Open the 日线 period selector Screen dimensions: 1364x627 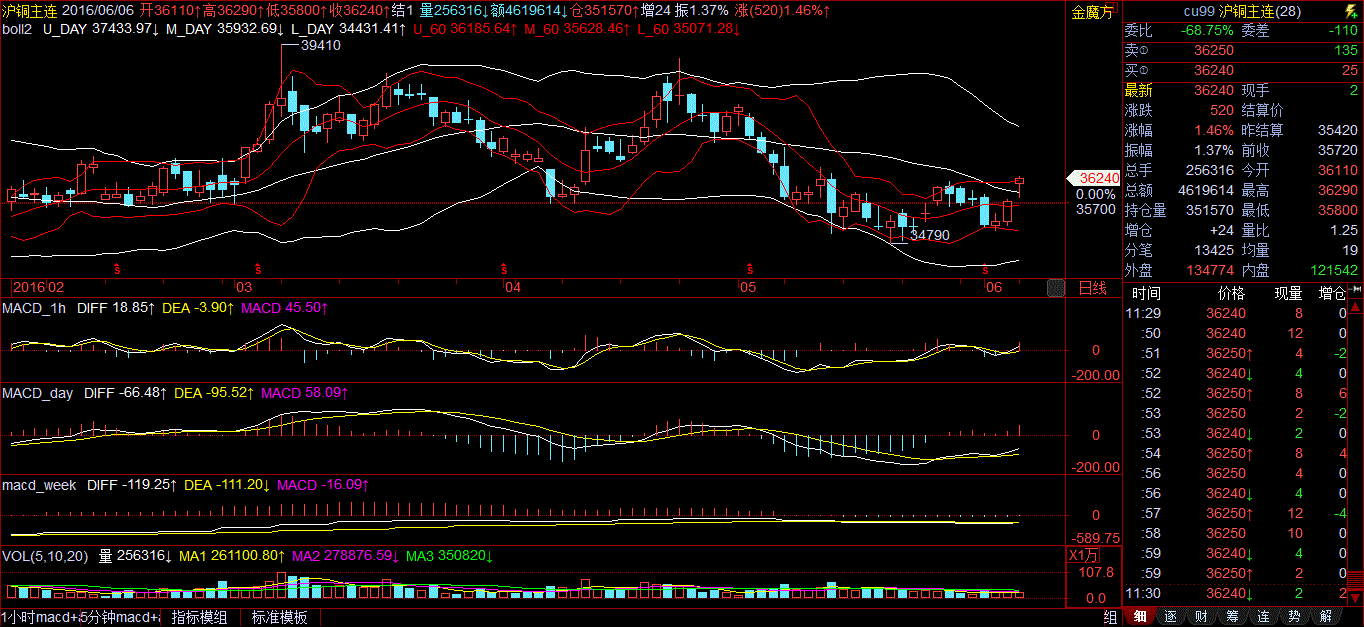pyautogui.click(x=1092, y=288)
